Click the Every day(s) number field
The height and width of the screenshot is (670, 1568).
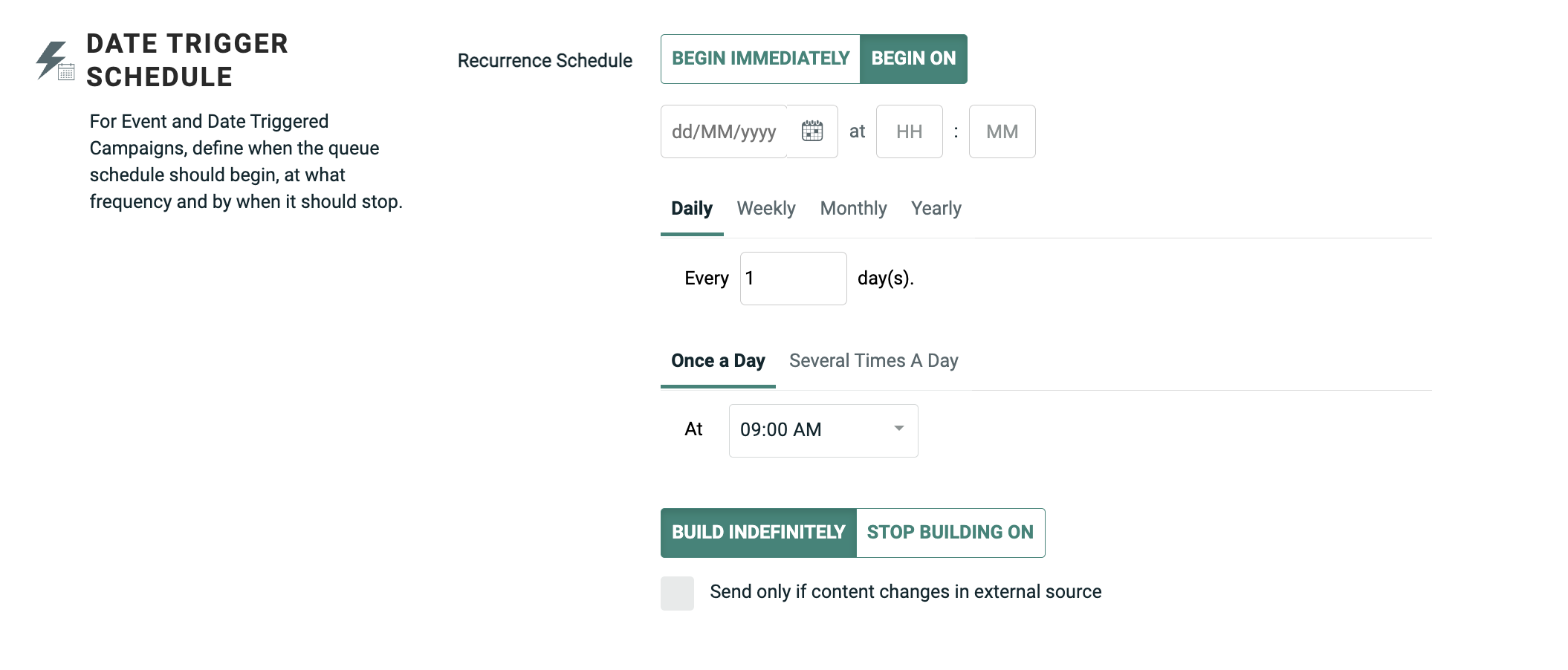pyautogui.click(x=793, y=279)
